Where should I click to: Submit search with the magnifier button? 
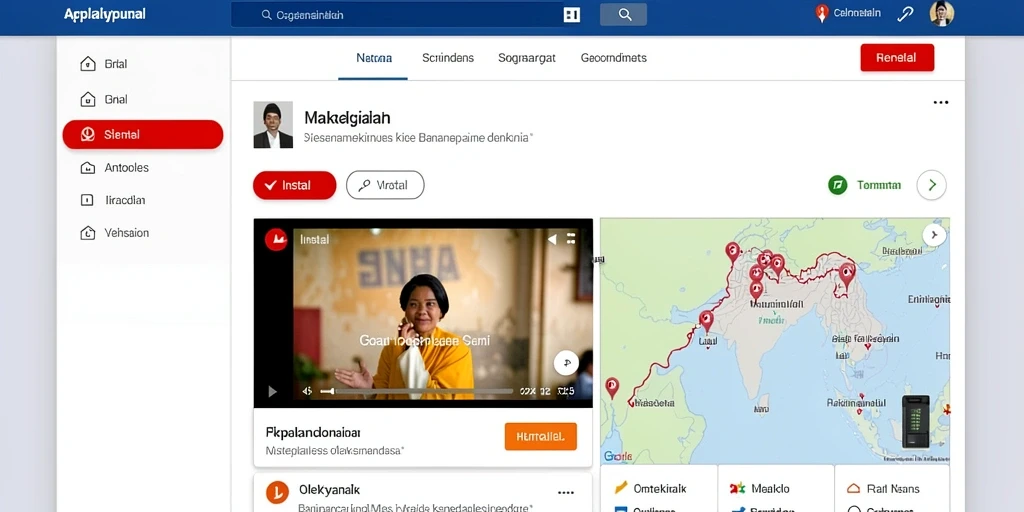point(624,14)
